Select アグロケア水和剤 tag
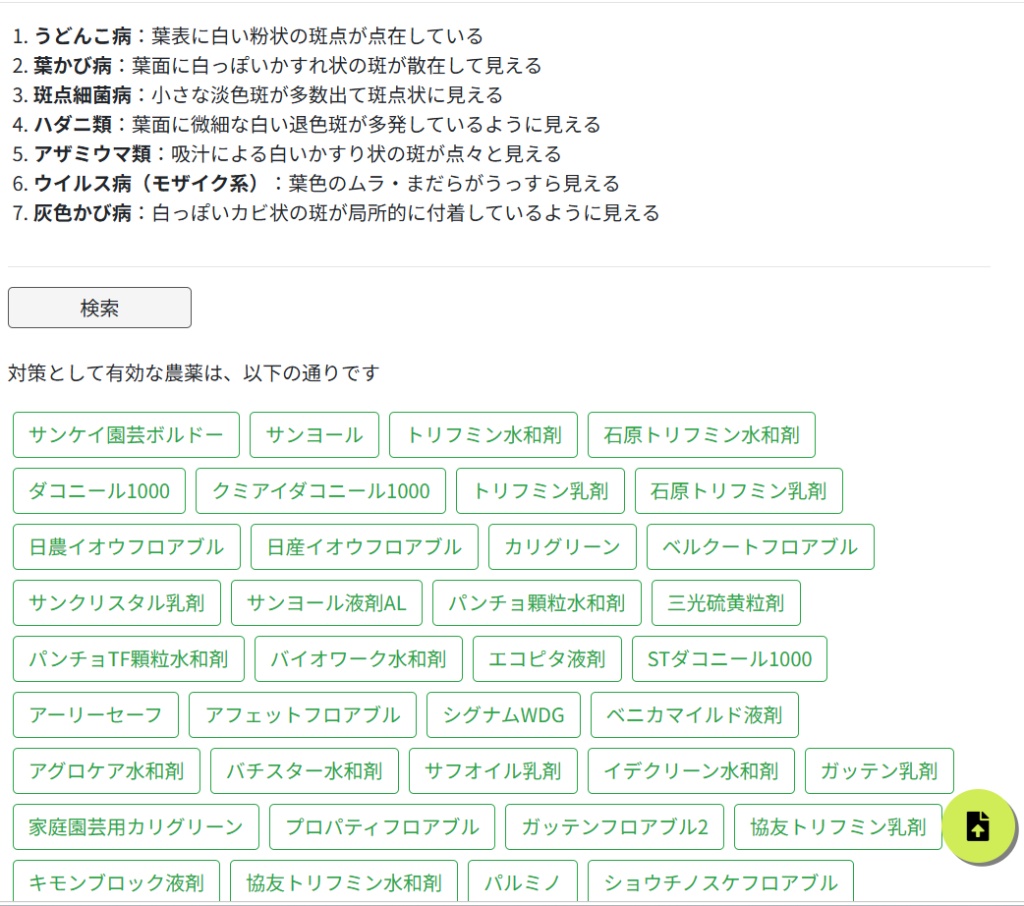 coord(106,771)
